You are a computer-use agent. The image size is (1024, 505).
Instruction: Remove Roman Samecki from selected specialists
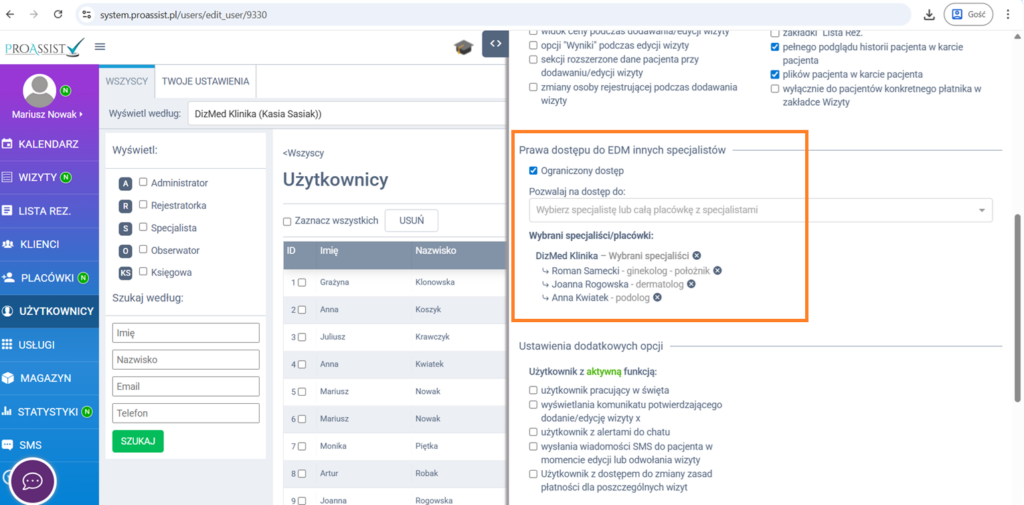(x=717, y=270)
